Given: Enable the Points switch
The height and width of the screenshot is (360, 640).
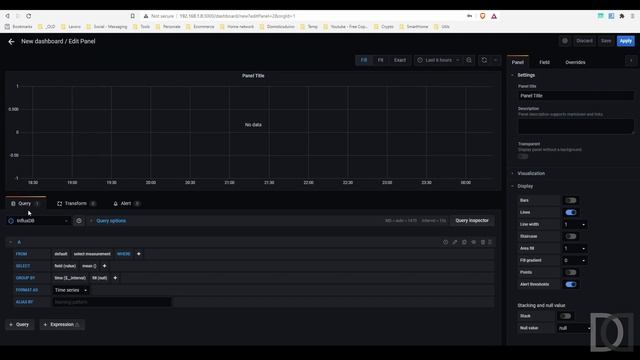Looking at the screenshot, I should pos(571,272).
